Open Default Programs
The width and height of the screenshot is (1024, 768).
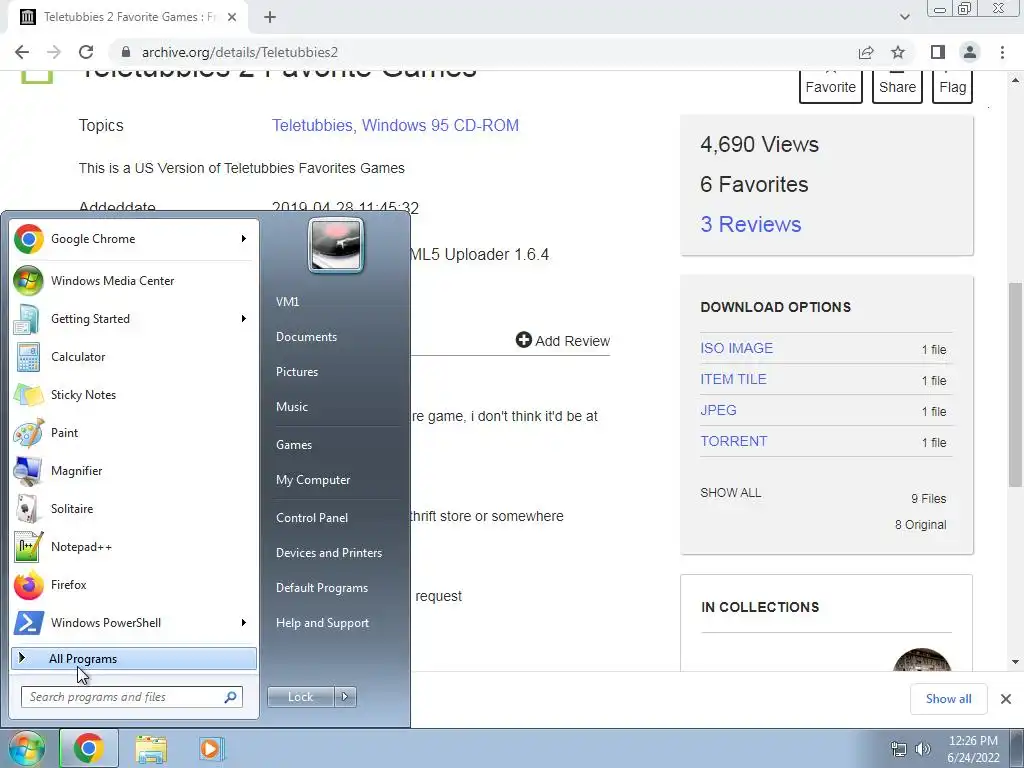point(321,588)
